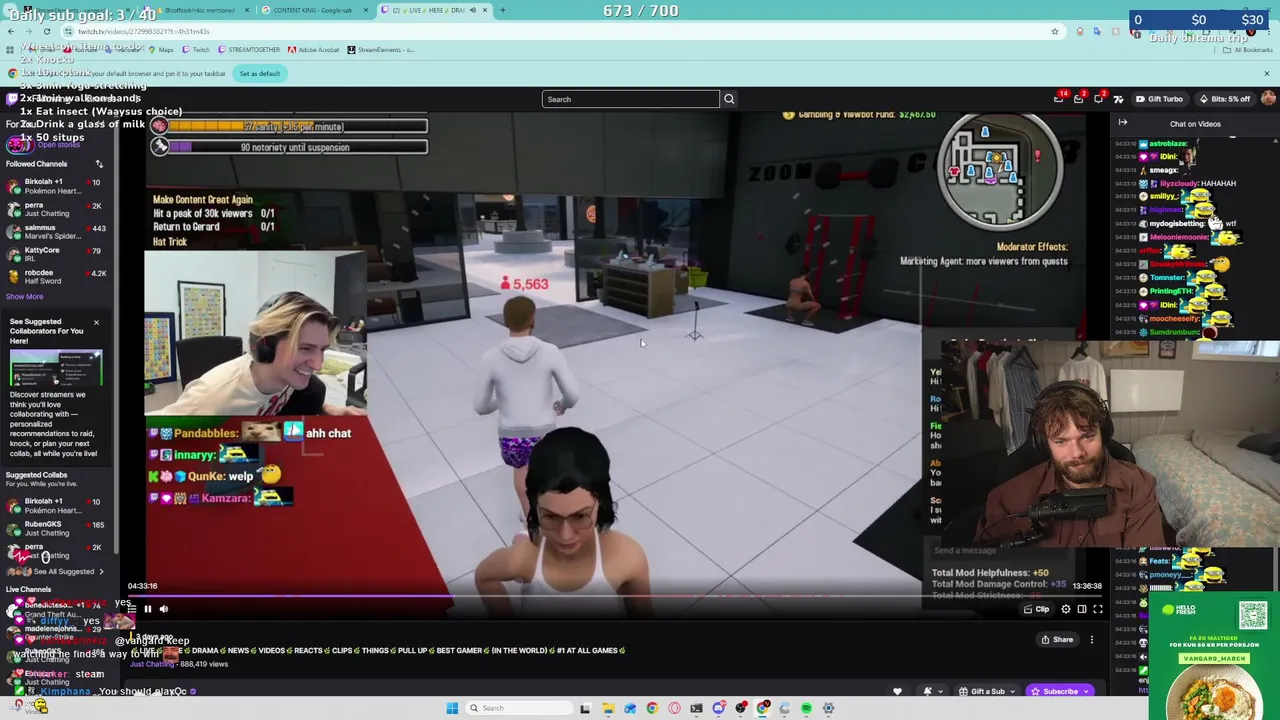Viewport: 1280px width, 720px height.
Task: Share this video
Action: 1057,640
